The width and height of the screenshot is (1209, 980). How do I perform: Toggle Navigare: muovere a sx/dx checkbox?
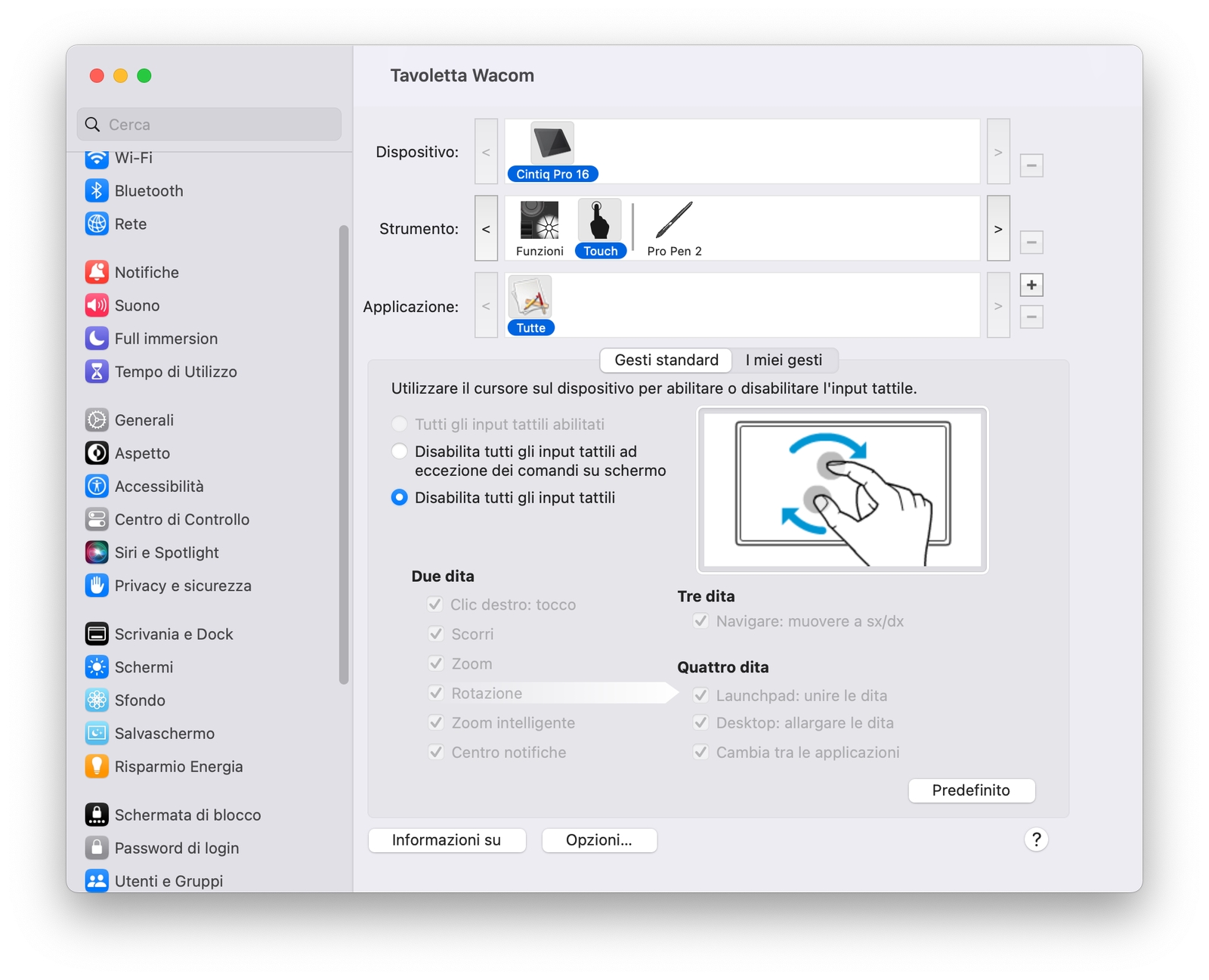700,621
